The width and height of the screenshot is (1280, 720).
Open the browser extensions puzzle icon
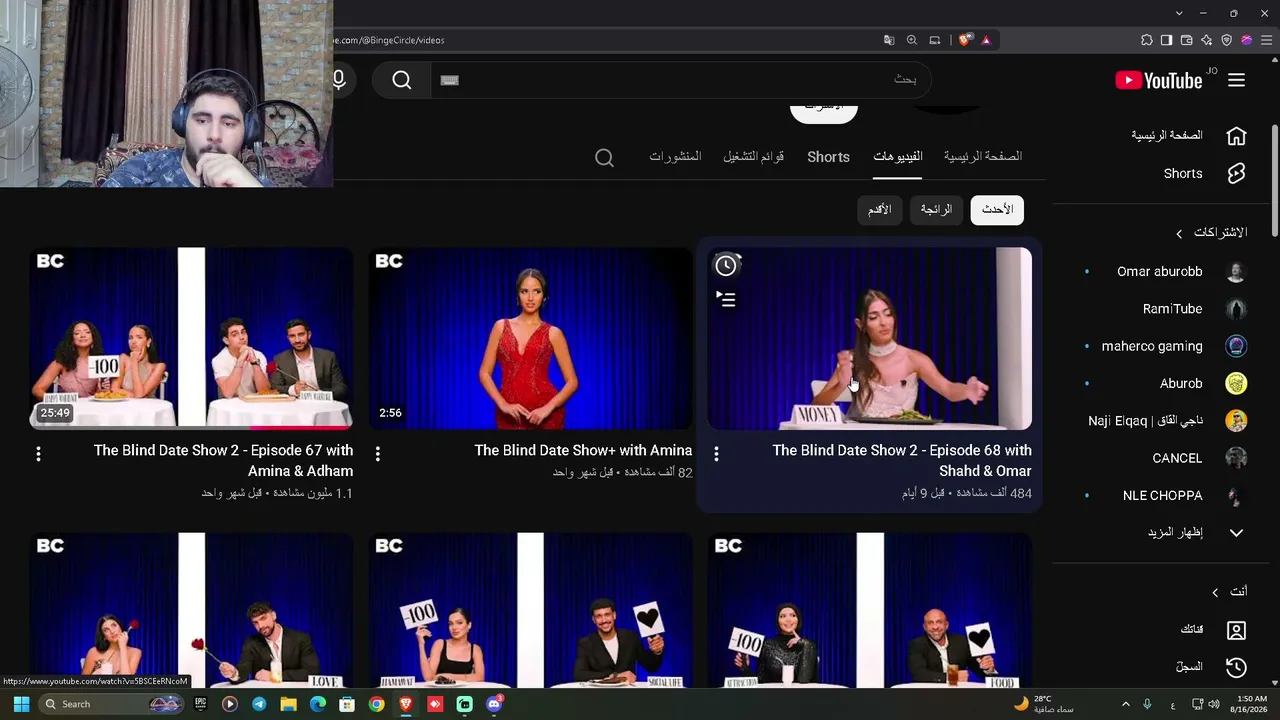click(1147, 40)
